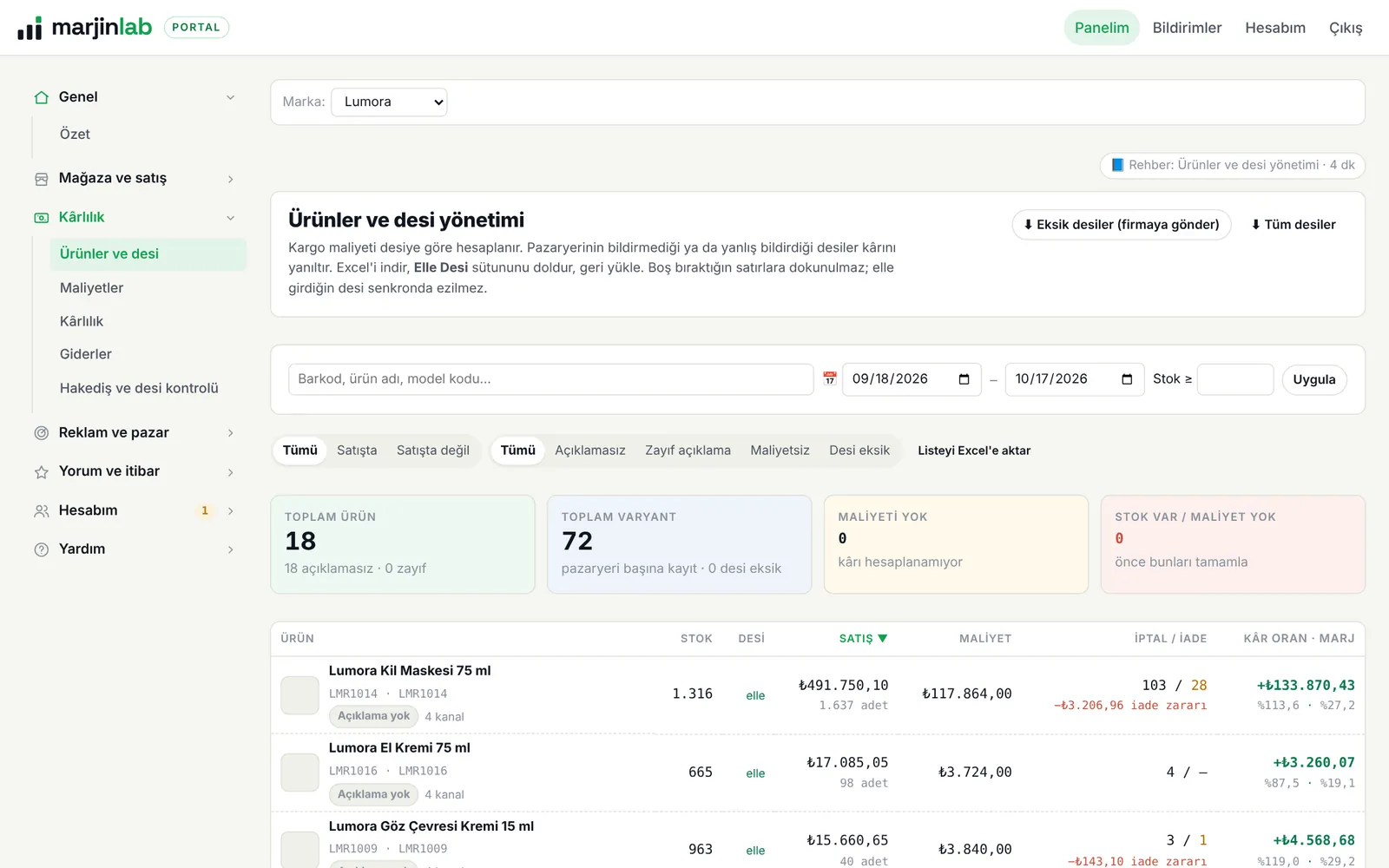This screenshot has width=1389, height=868.
Task: Click the Mağaza ve satış store icon
Action: click(41, 179)
